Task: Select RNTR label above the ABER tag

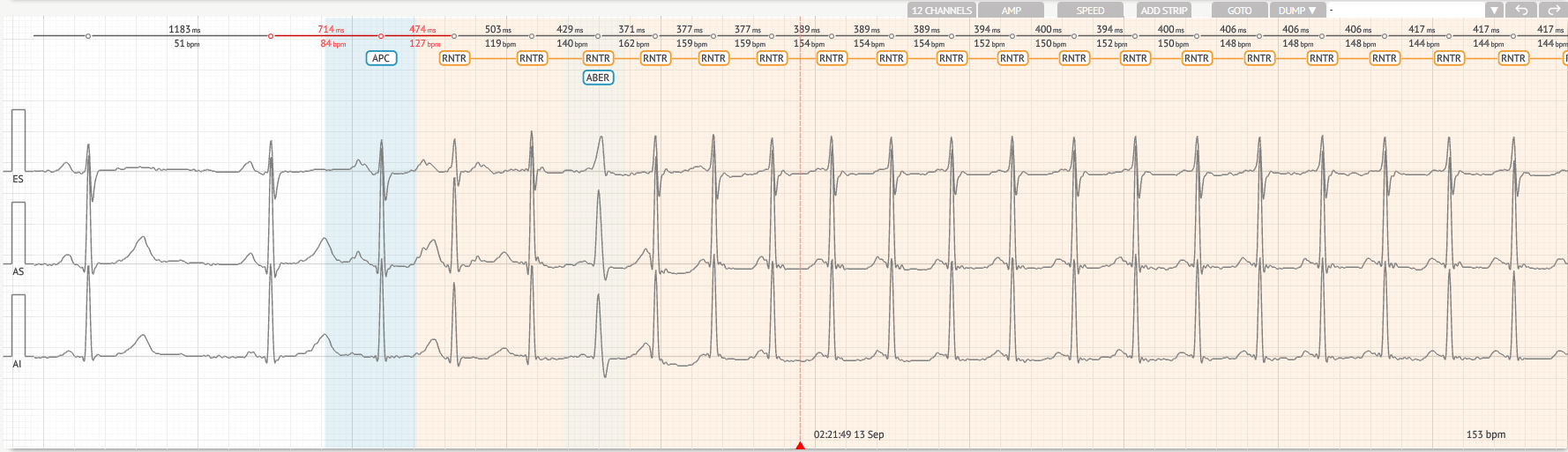Action: tap(598, 58)
